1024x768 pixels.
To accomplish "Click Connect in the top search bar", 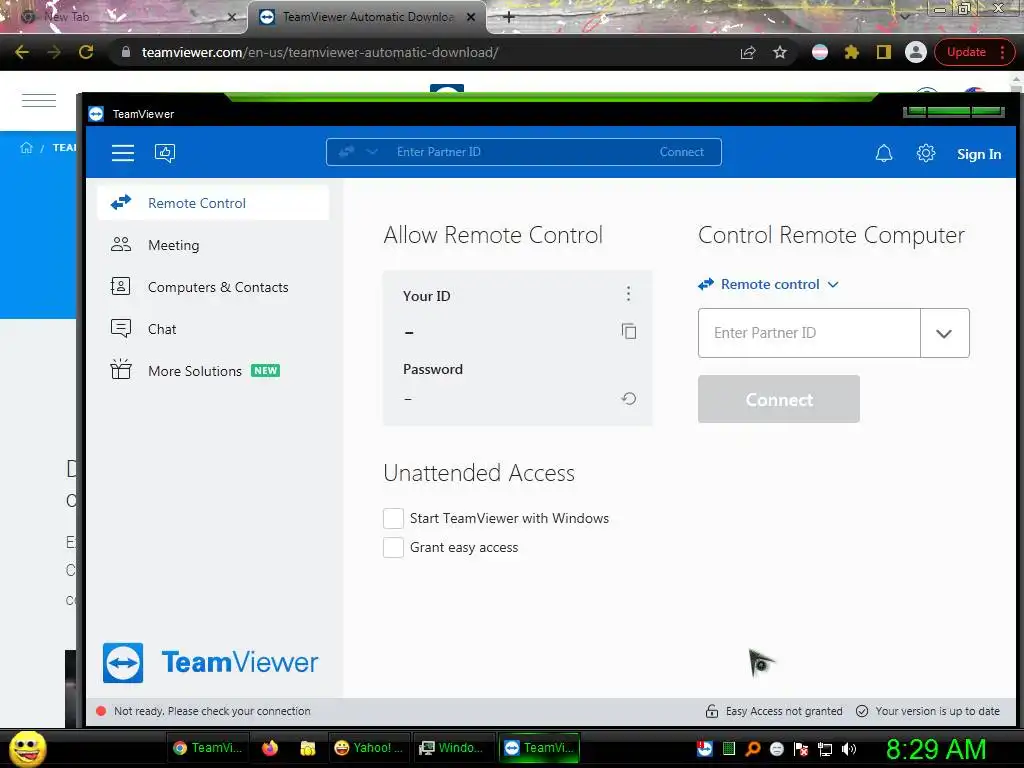I will click(681, 152).
